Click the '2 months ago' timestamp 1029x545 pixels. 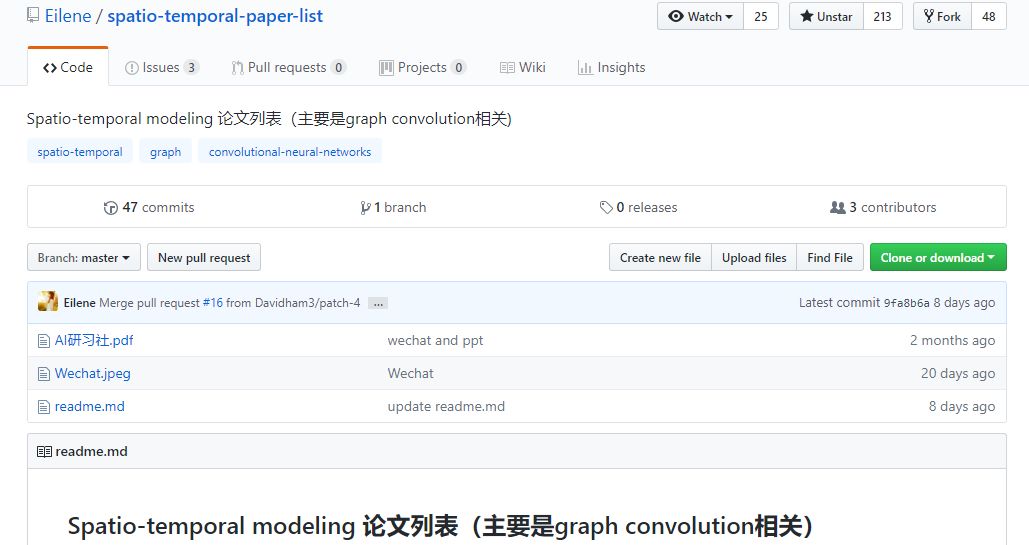coord(952,340)
